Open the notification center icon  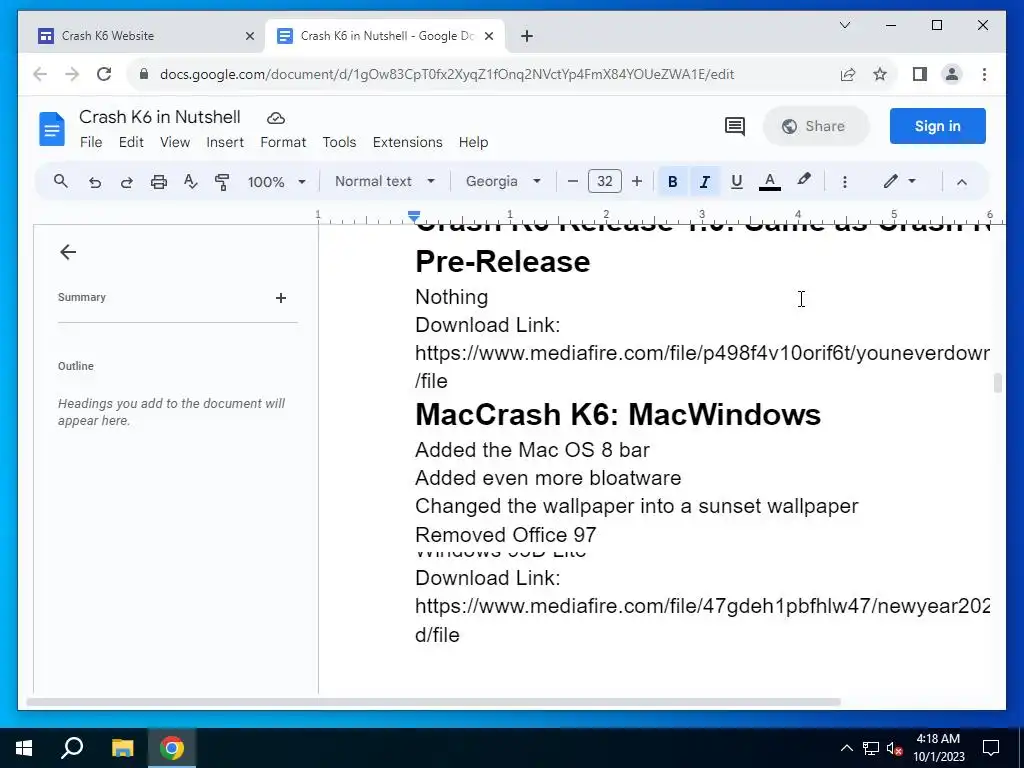click(991, 748)
